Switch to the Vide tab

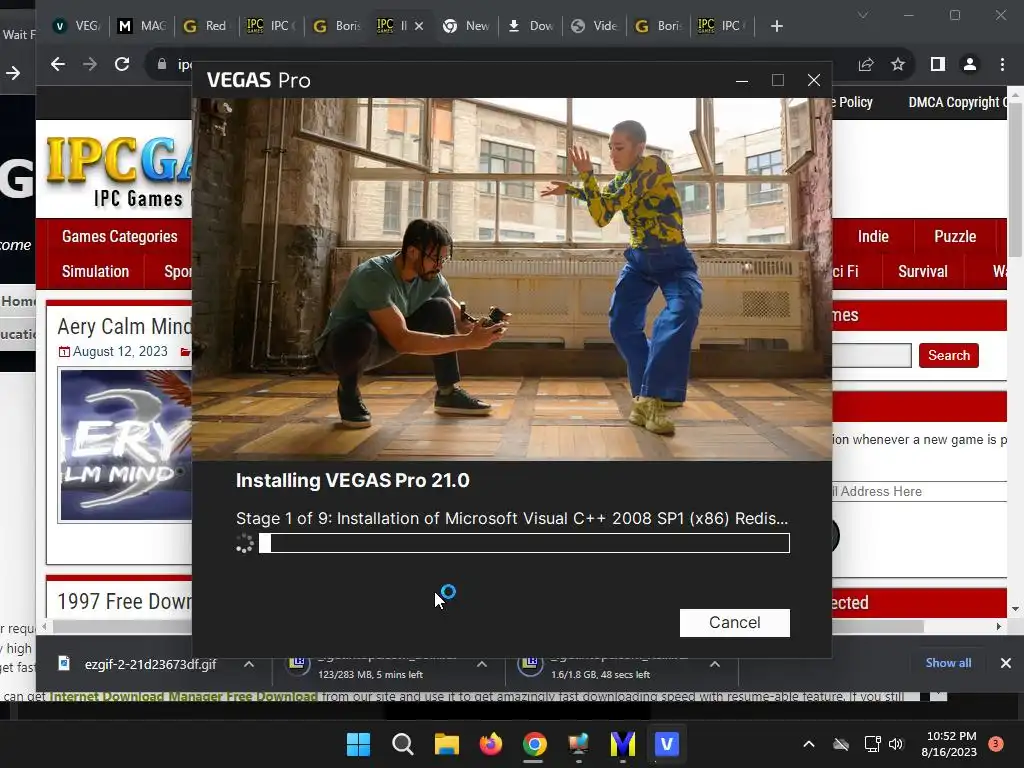(594, 26)
